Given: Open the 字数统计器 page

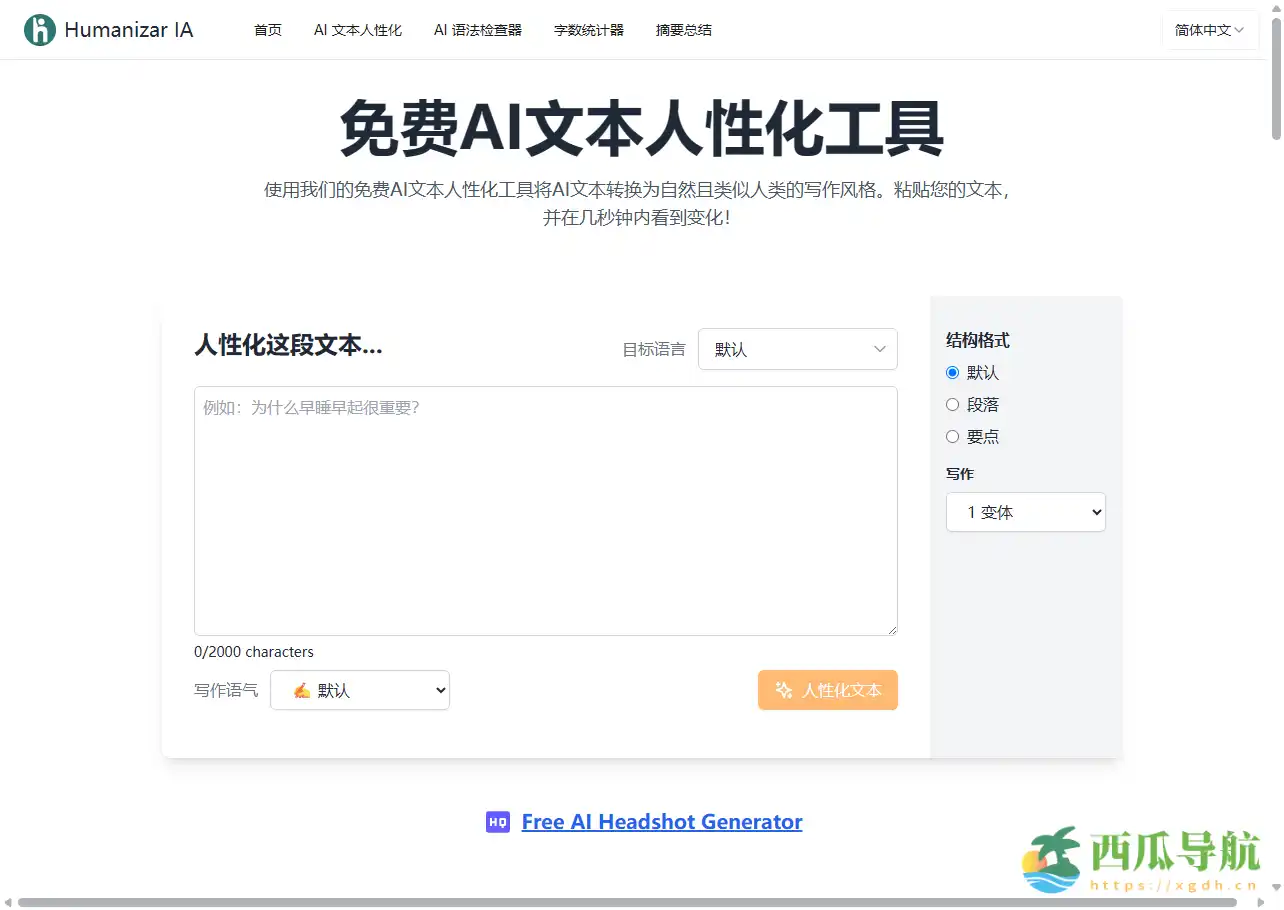Looking at the screenshot, I should [x=588, y=30].
